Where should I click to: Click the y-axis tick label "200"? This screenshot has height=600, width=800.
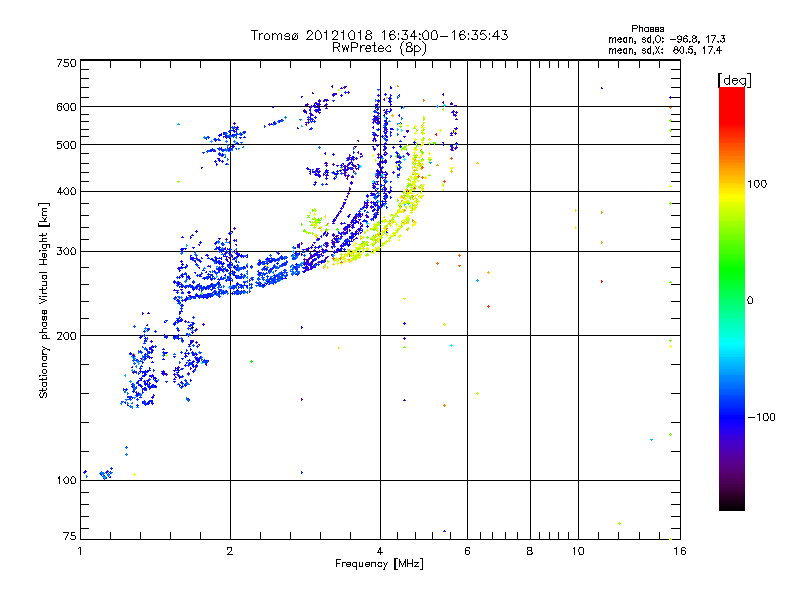pyautogui.click(x=66, y=336)
